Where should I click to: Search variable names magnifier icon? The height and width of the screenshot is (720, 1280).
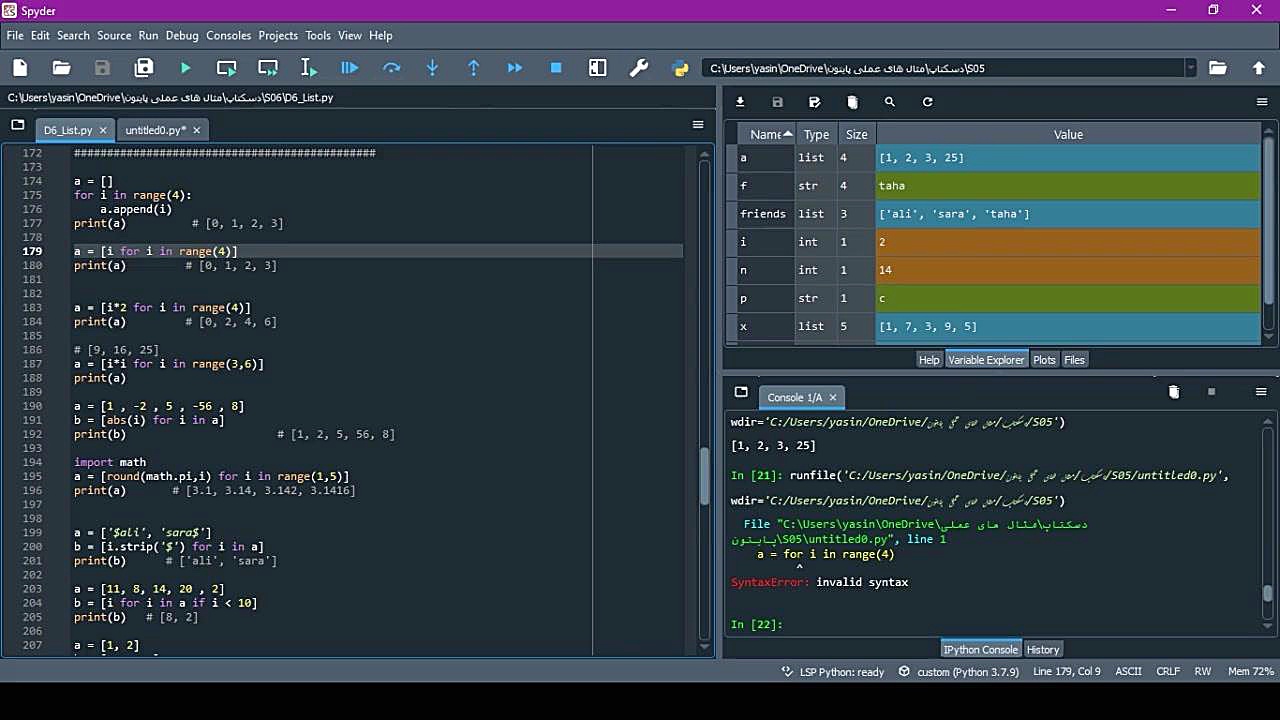890,102
